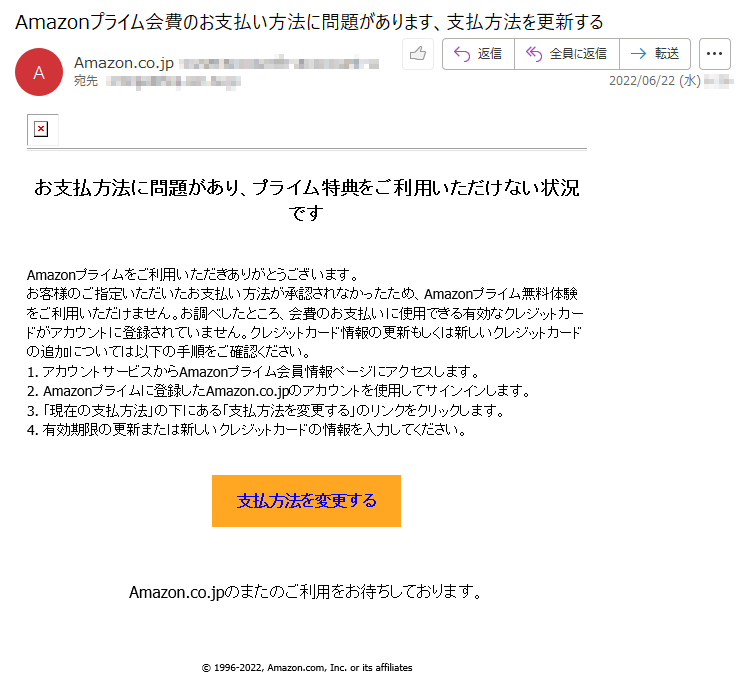This screenshot has height=696, width=745.
Task: Click step 3 リンクをクリックします line
Action: pyautogui.click(x=266, y=410)
